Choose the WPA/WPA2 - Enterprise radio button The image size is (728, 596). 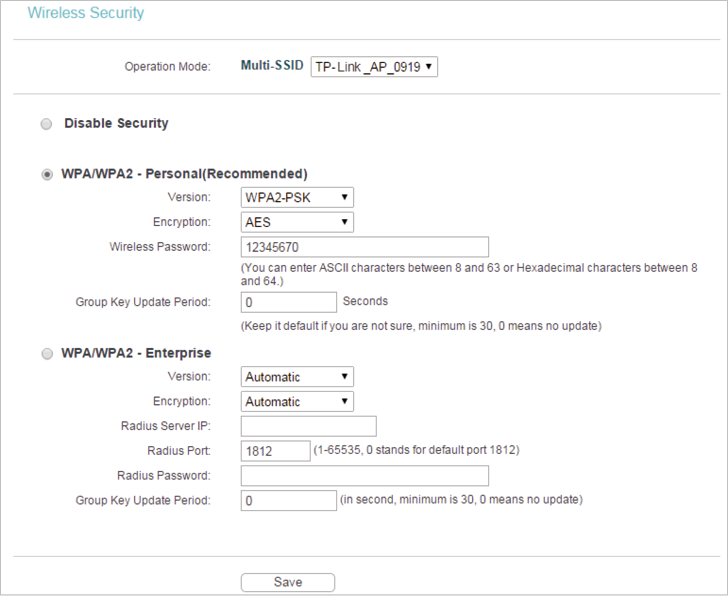tap(47, 354)
